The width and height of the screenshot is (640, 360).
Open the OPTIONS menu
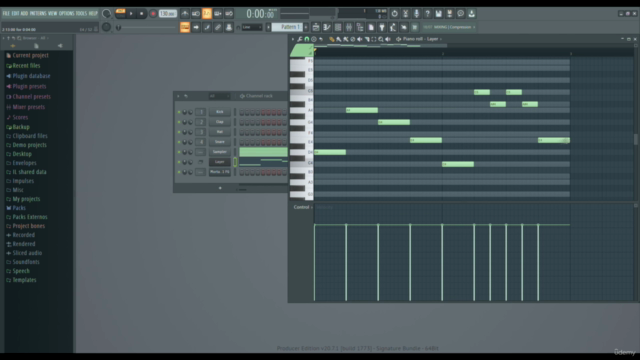pos(67,13)
